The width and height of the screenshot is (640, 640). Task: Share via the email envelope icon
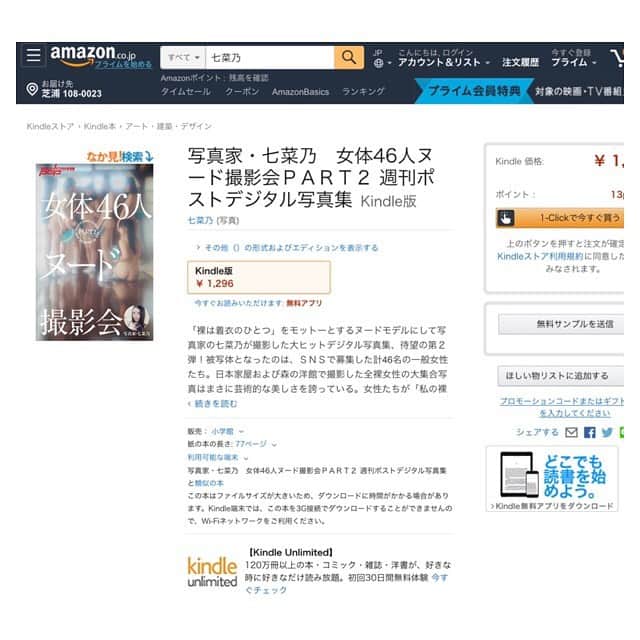point(571,432)
